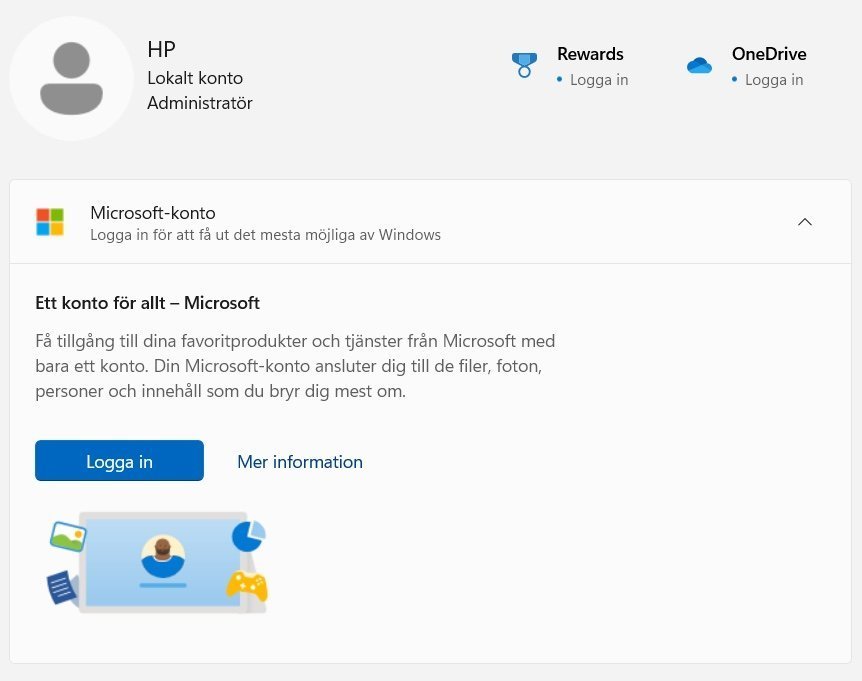
Task: Open the Mer information link
Action: tap(300, 461)
